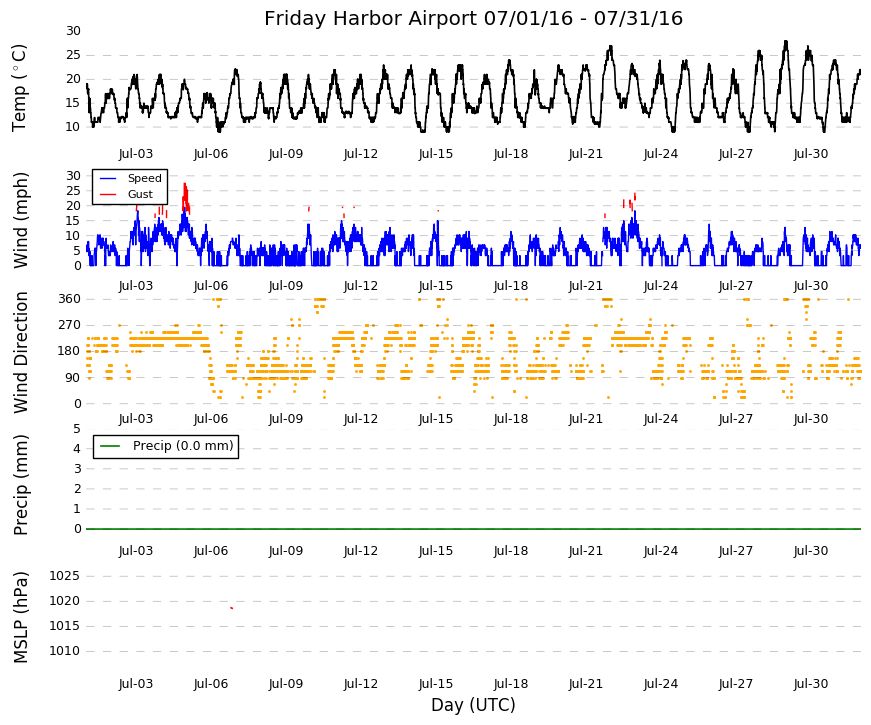Click the Gust legend label
This screenshot has width=871, height=725.
click(x=140, y=194)
